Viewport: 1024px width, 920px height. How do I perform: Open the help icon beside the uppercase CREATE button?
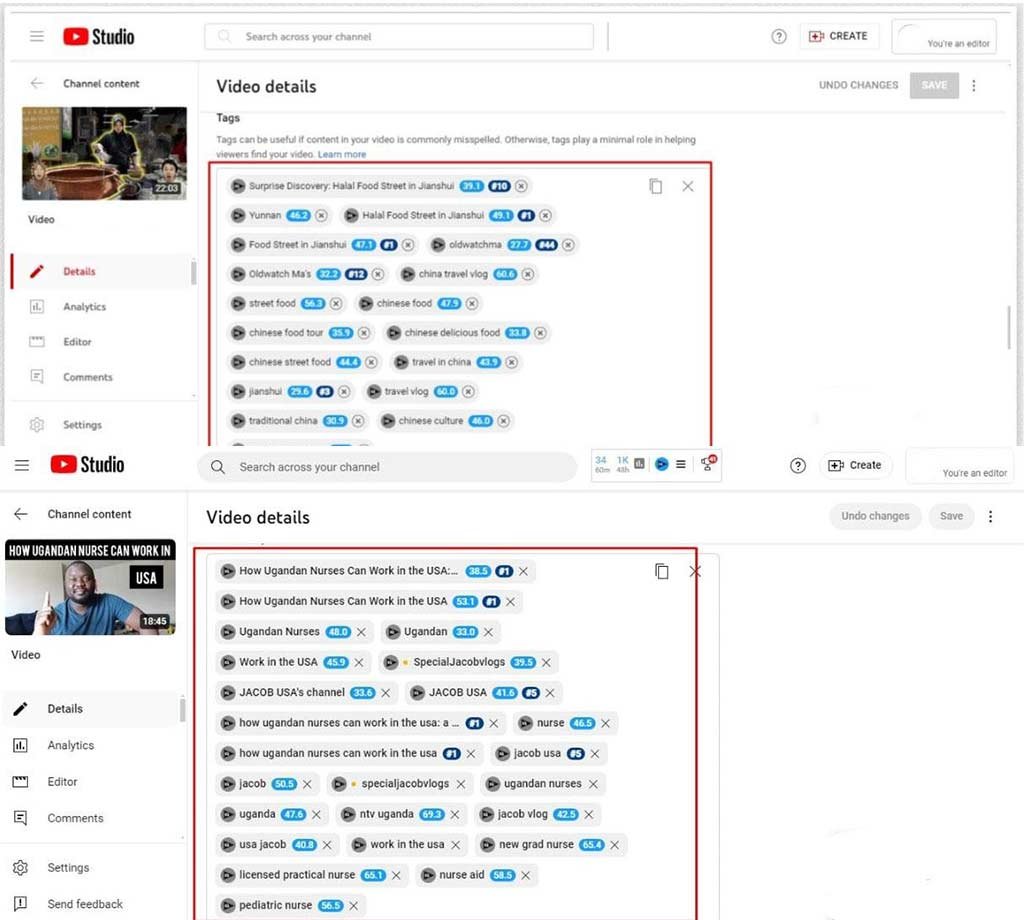(778, 37)
